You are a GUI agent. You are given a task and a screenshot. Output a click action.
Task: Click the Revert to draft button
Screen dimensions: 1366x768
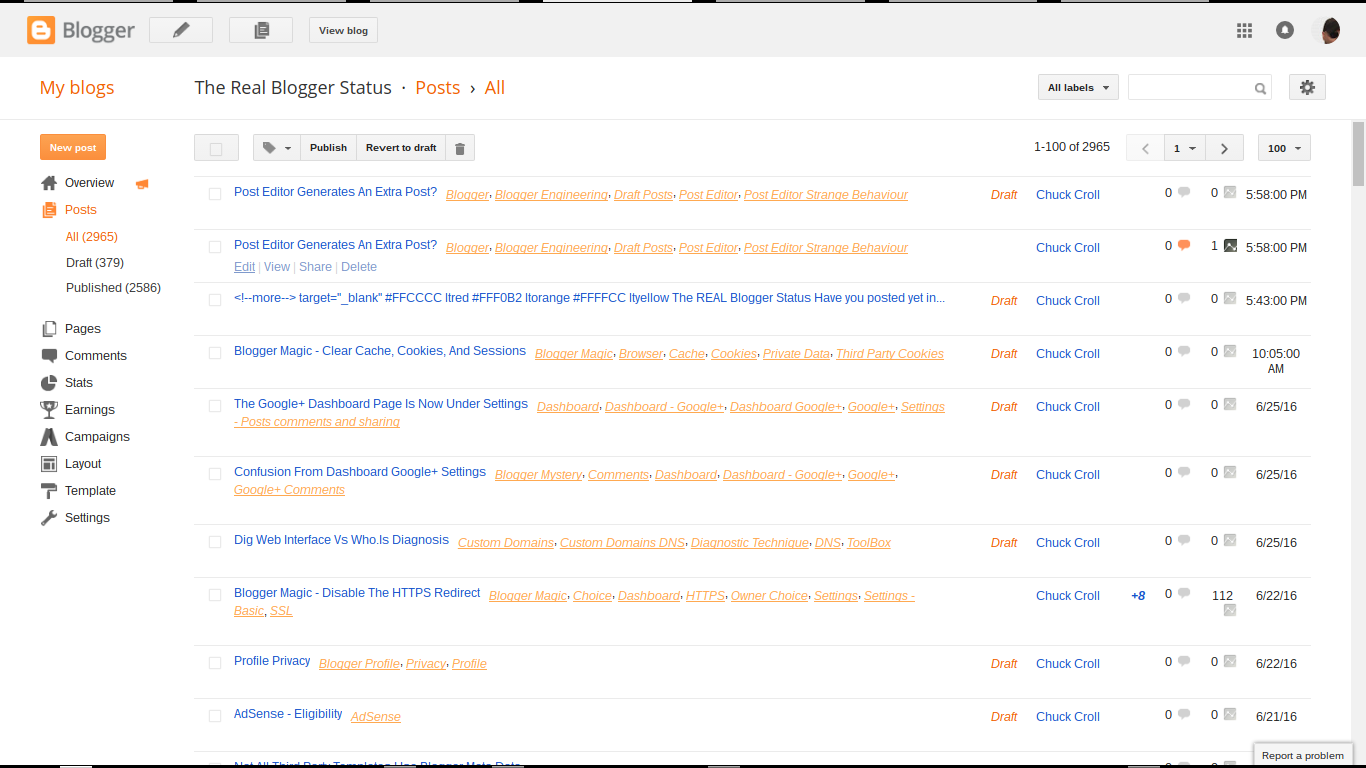(401, 148)
